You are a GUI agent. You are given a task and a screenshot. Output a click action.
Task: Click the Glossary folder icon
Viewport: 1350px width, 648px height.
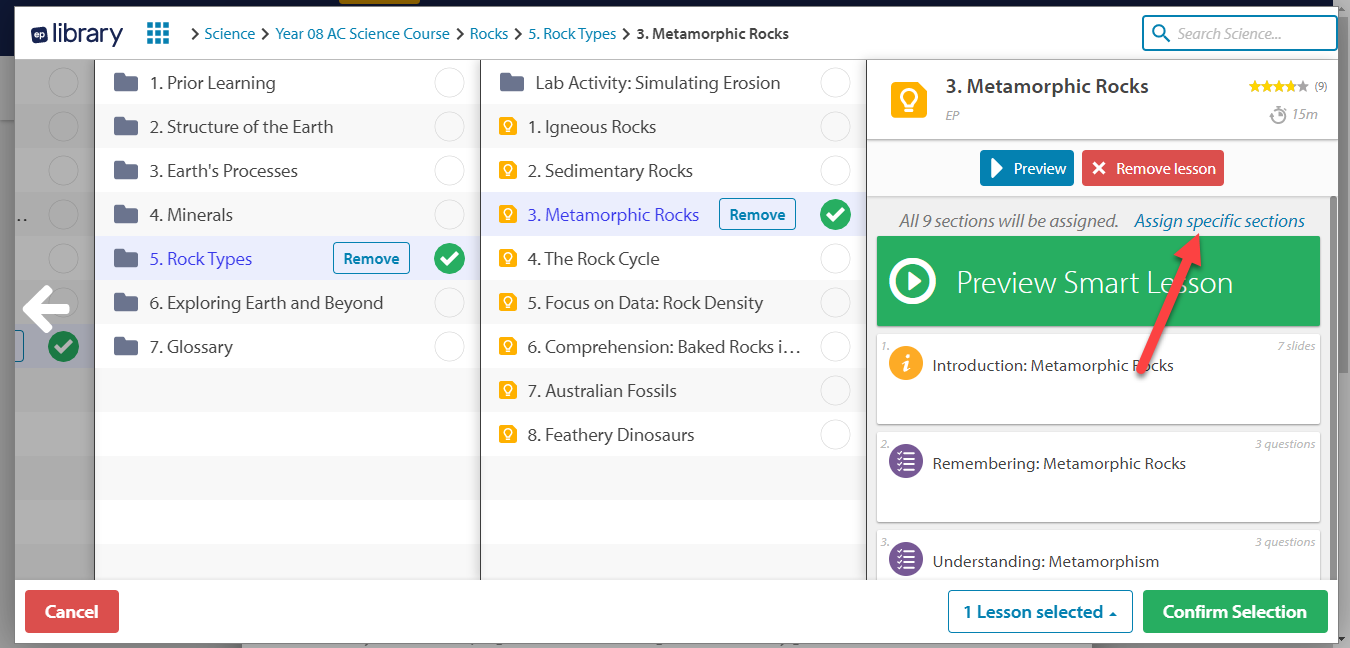(126, 347)
